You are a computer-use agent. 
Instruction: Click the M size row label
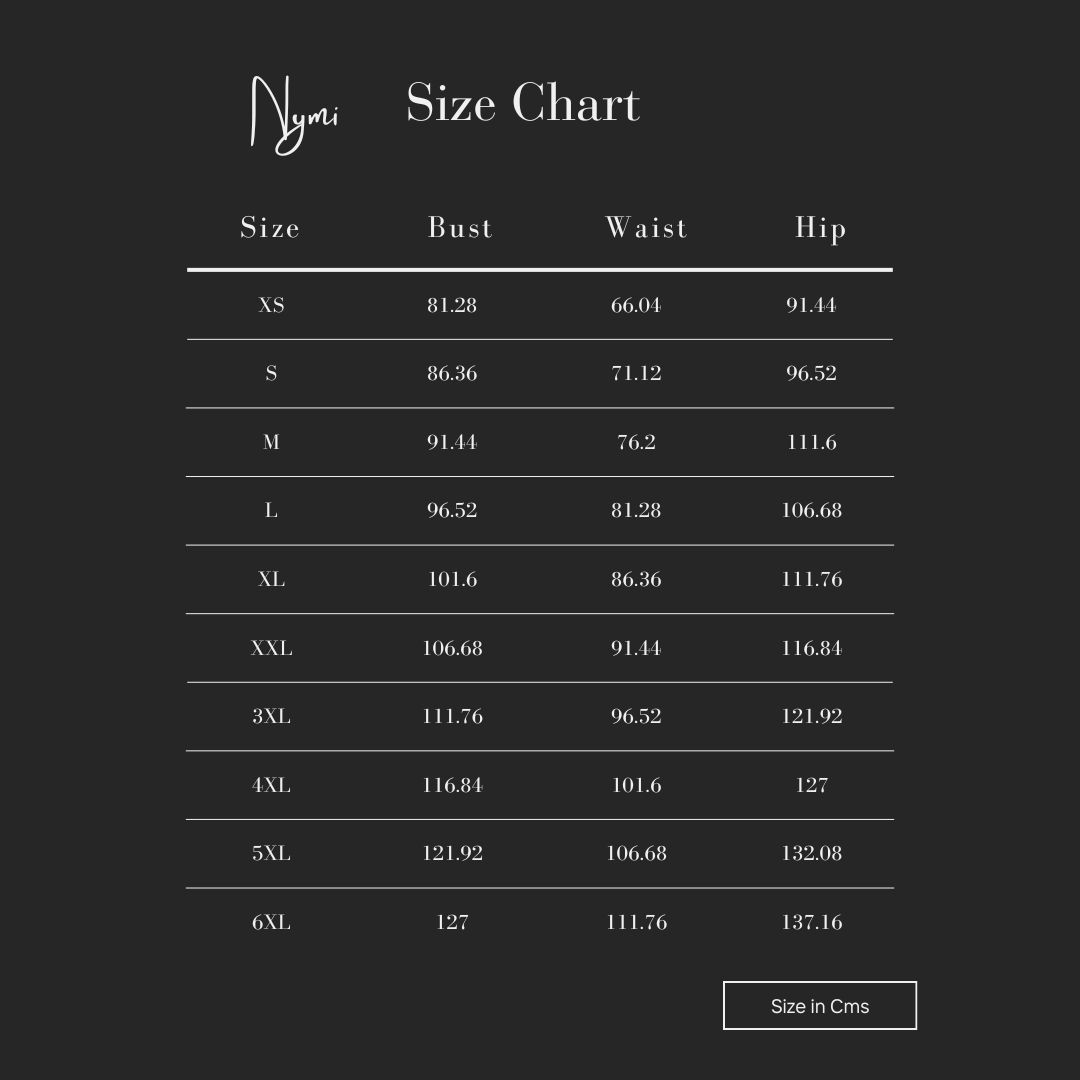[x=271, y=442]
